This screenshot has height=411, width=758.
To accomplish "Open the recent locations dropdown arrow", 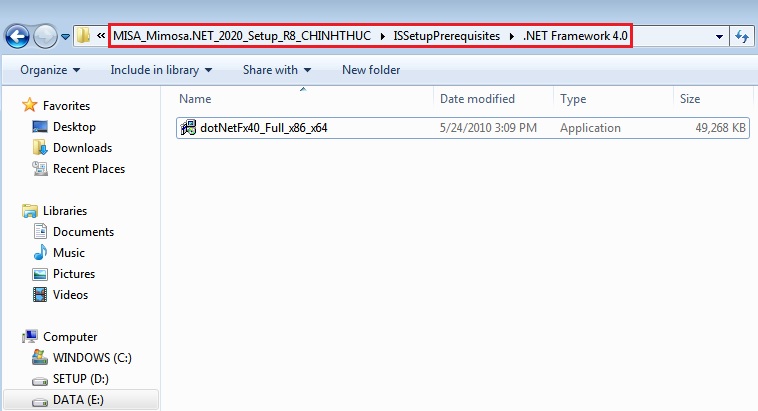I will pyautogui.click(x=65, y=36).
